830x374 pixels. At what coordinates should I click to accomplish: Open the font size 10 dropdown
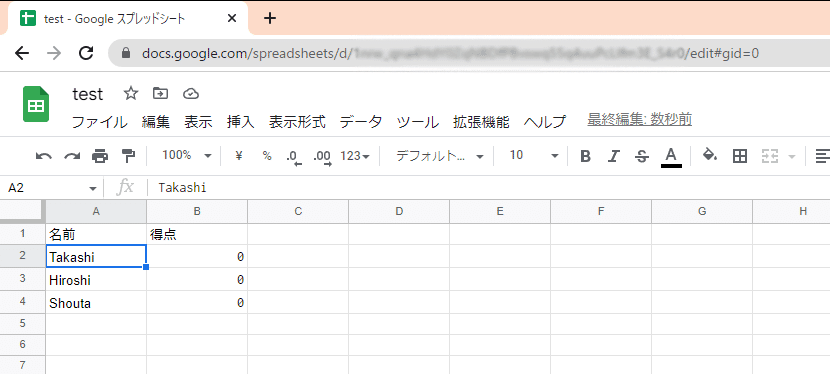(534, 156)
